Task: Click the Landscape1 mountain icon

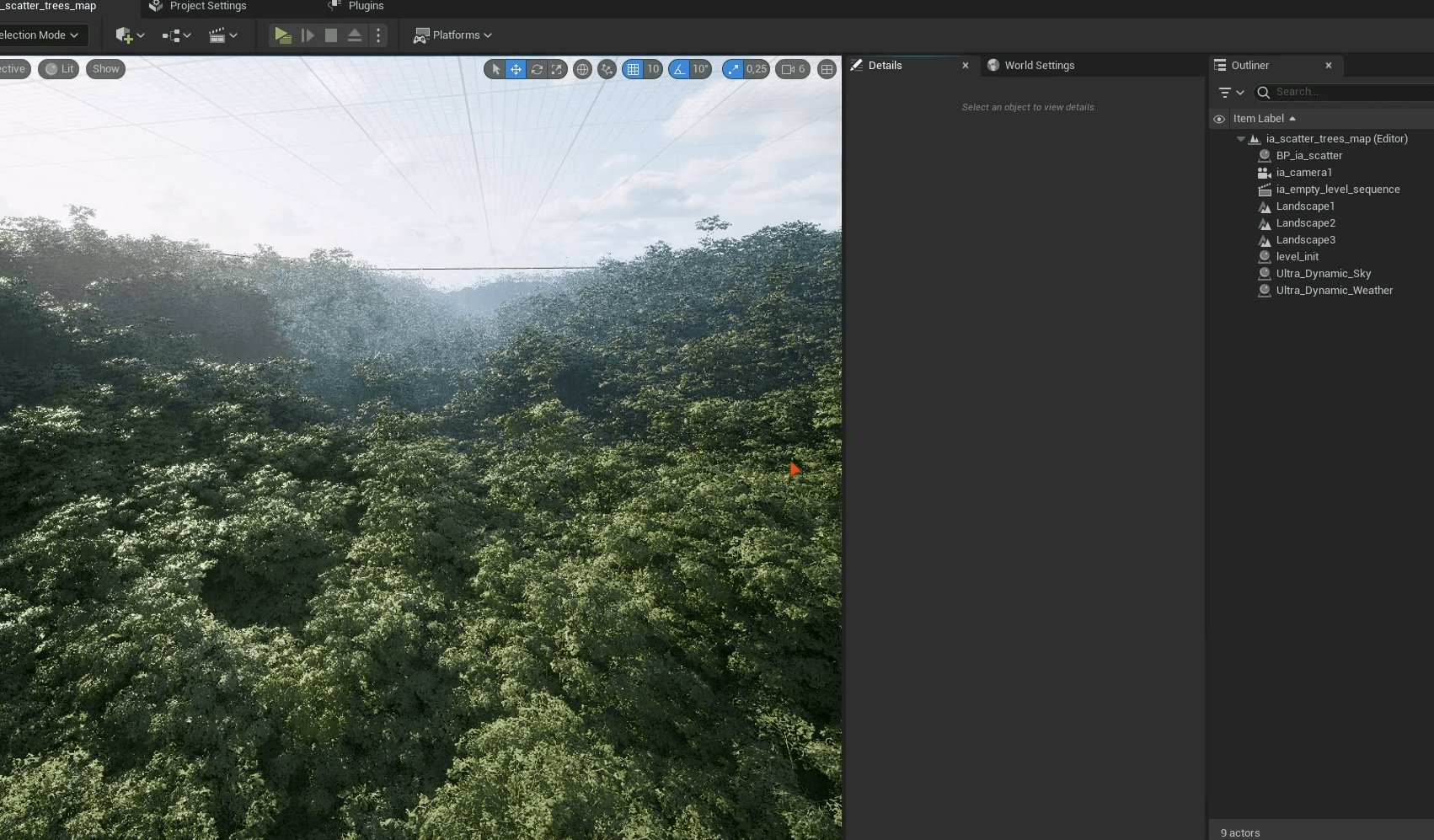Action: coord(1264,206)
